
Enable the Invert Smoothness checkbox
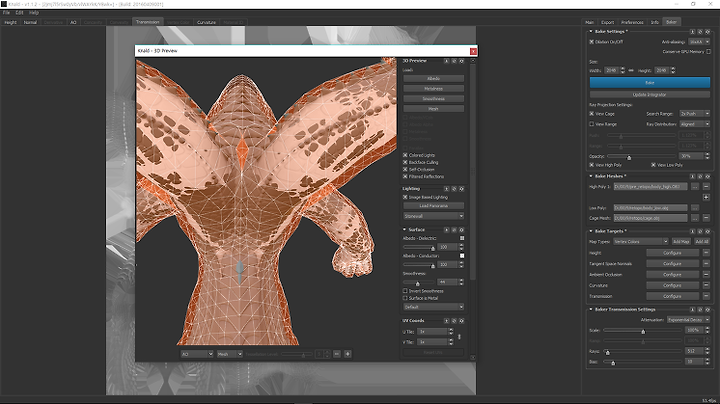[405, 291]
